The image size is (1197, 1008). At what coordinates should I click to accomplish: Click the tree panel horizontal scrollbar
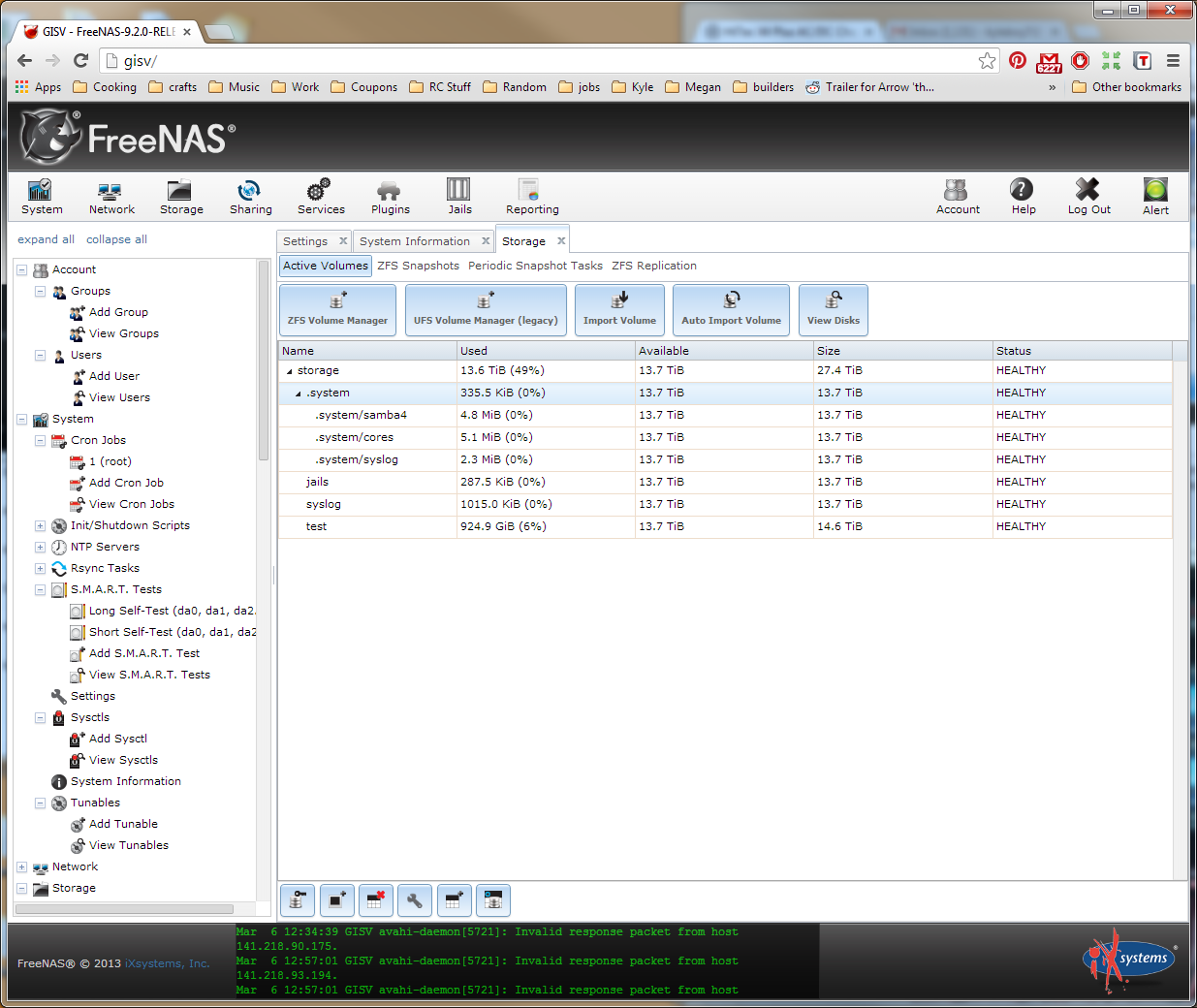[x=124, y=909]
